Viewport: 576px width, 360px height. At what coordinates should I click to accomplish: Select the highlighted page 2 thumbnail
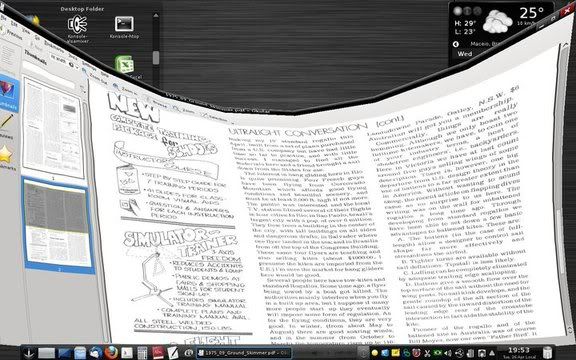tap(58, 224)
